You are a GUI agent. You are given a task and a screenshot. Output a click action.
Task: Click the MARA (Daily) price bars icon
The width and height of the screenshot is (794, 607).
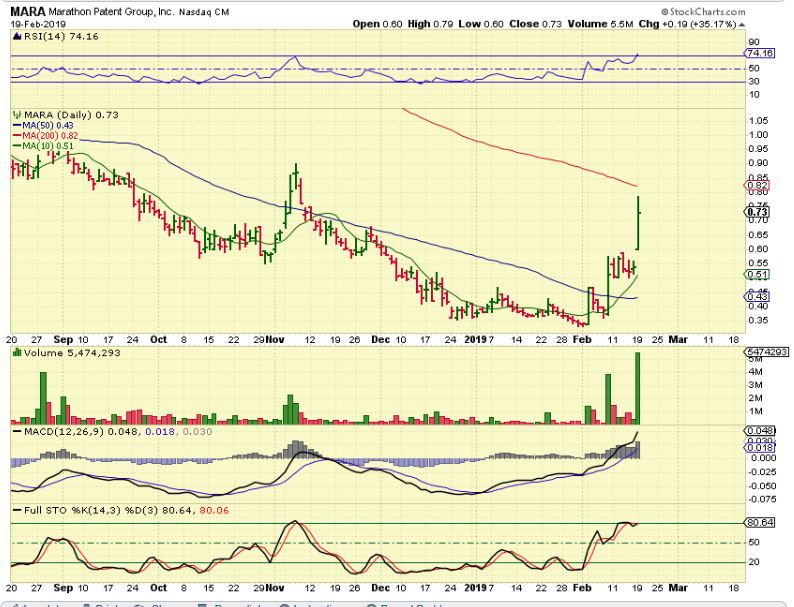(17, 115)
